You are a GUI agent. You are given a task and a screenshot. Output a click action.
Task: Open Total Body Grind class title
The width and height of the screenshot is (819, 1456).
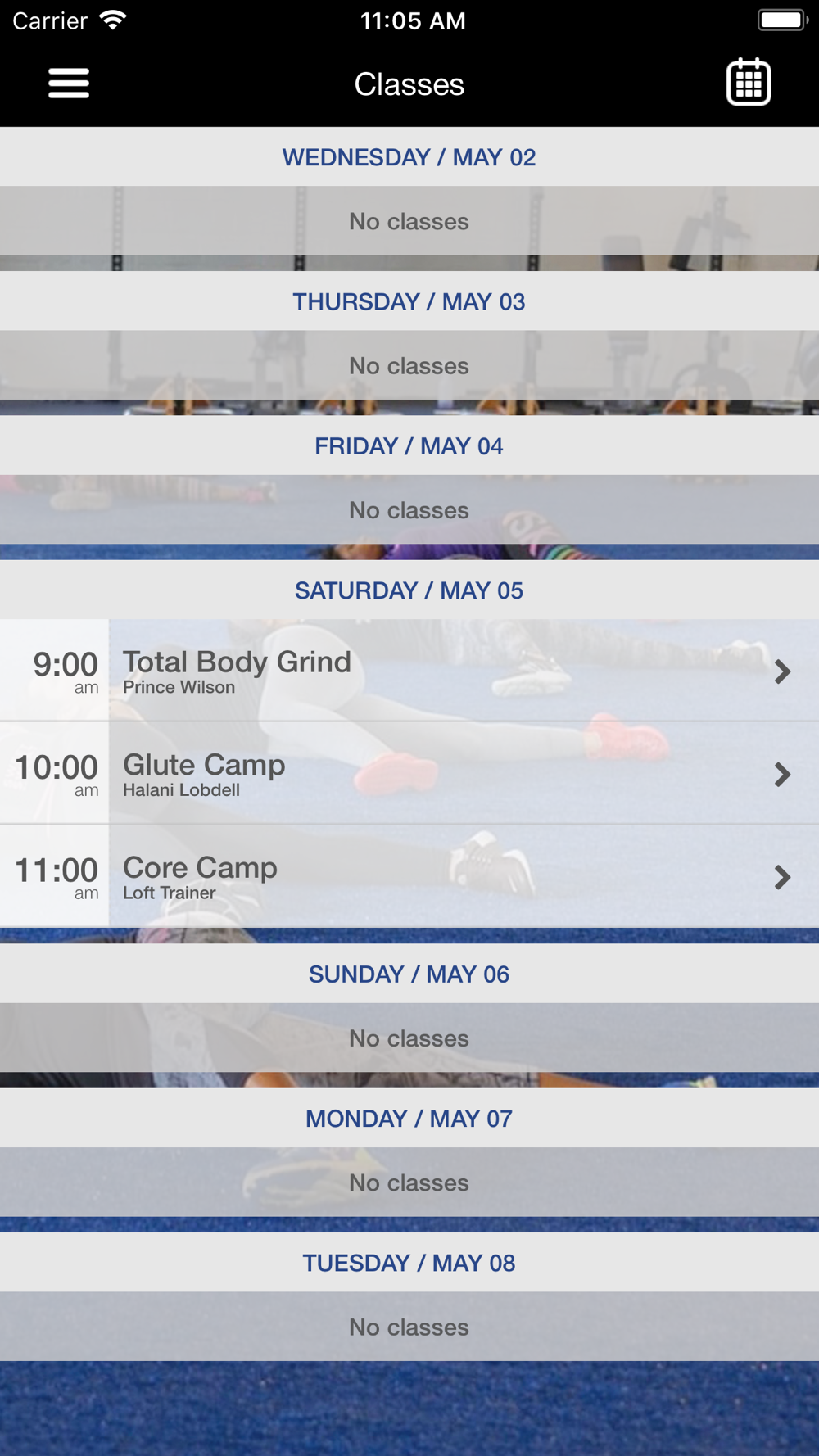point(237,662)
